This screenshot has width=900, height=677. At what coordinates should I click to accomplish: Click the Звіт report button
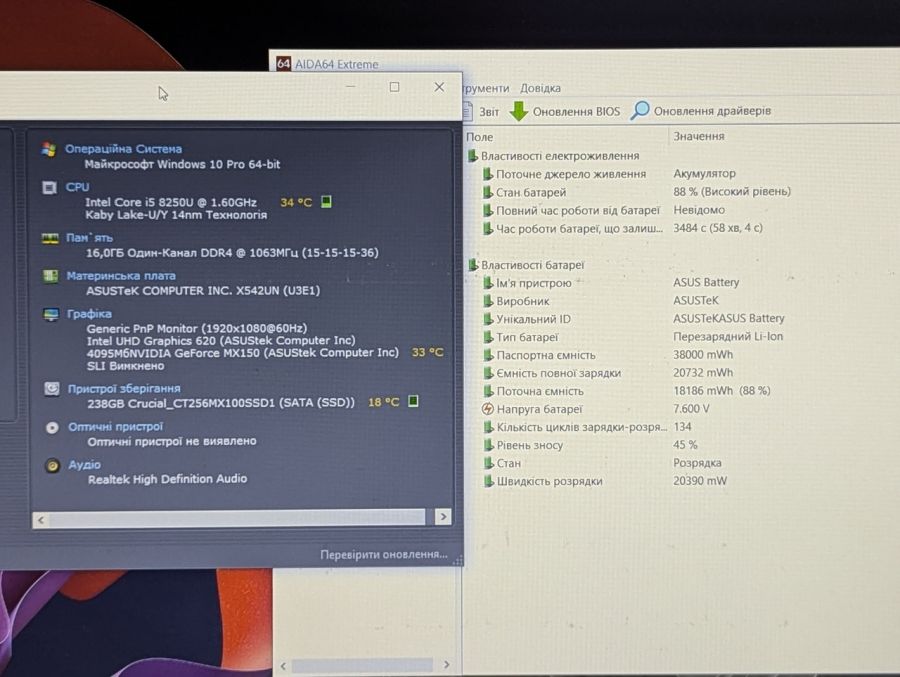[481, 111]
